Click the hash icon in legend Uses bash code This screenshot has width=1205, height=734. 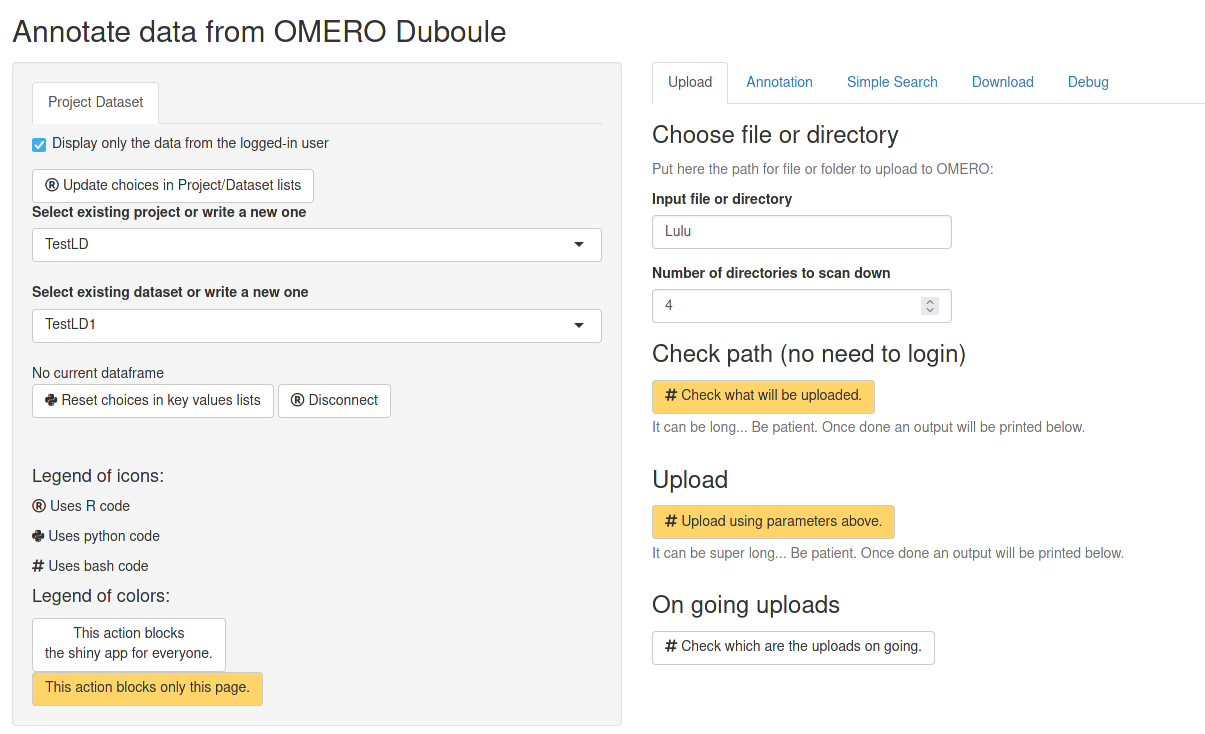click(x=39, y=566)
